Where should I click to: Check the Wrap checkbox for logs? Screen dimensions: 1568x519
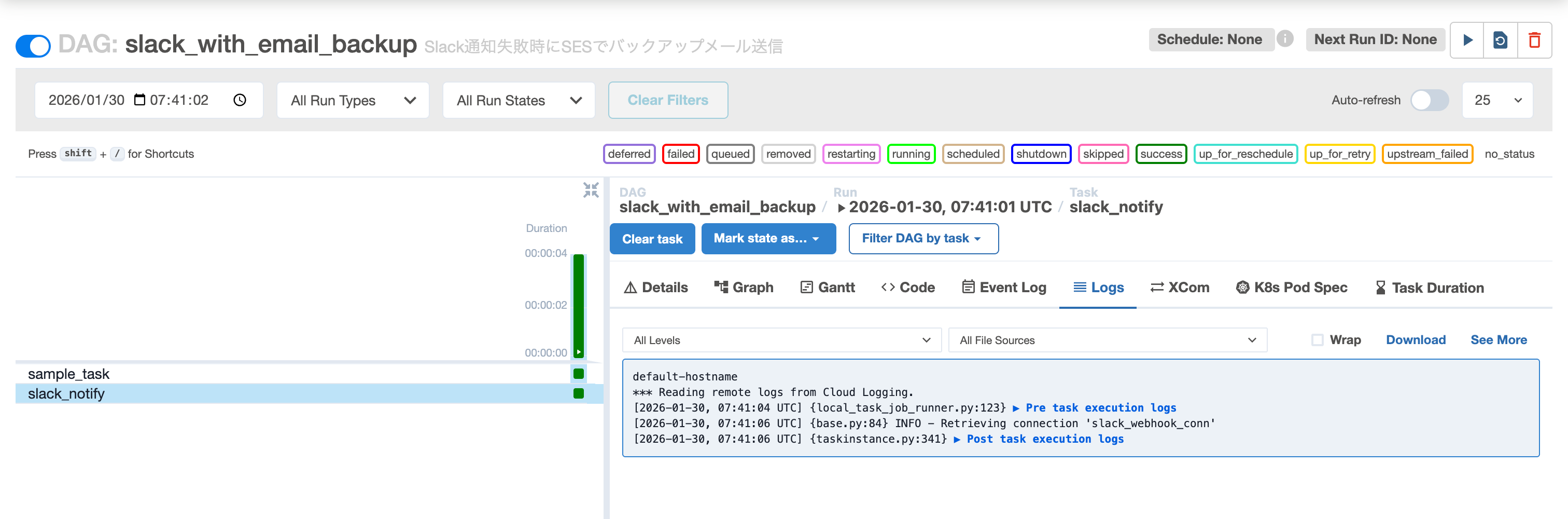(x=1317, y=339)
